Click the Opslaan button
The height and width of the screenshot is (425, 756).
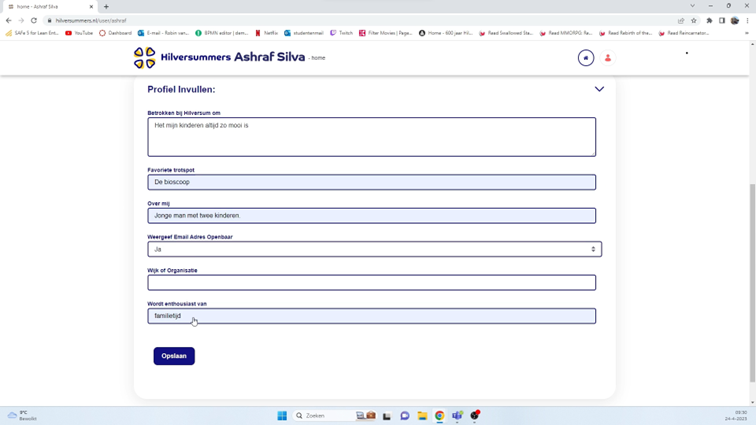[174, 356]
